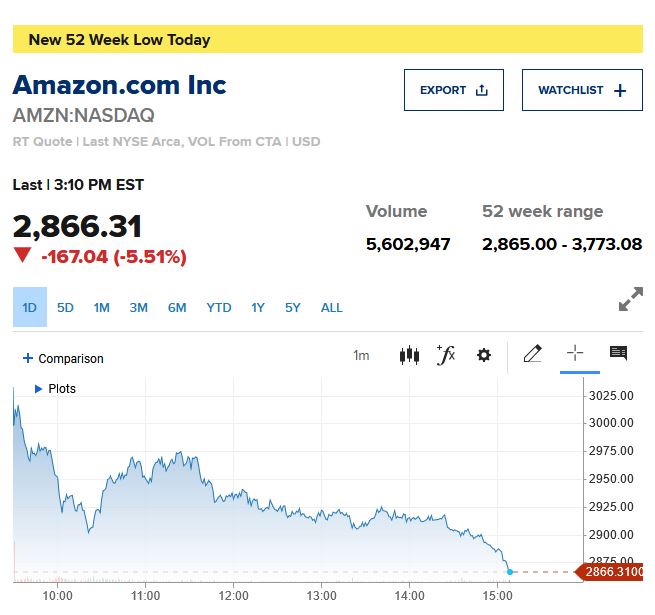Click the 3M range tab

pyautogui.click(x=138, y=308)
